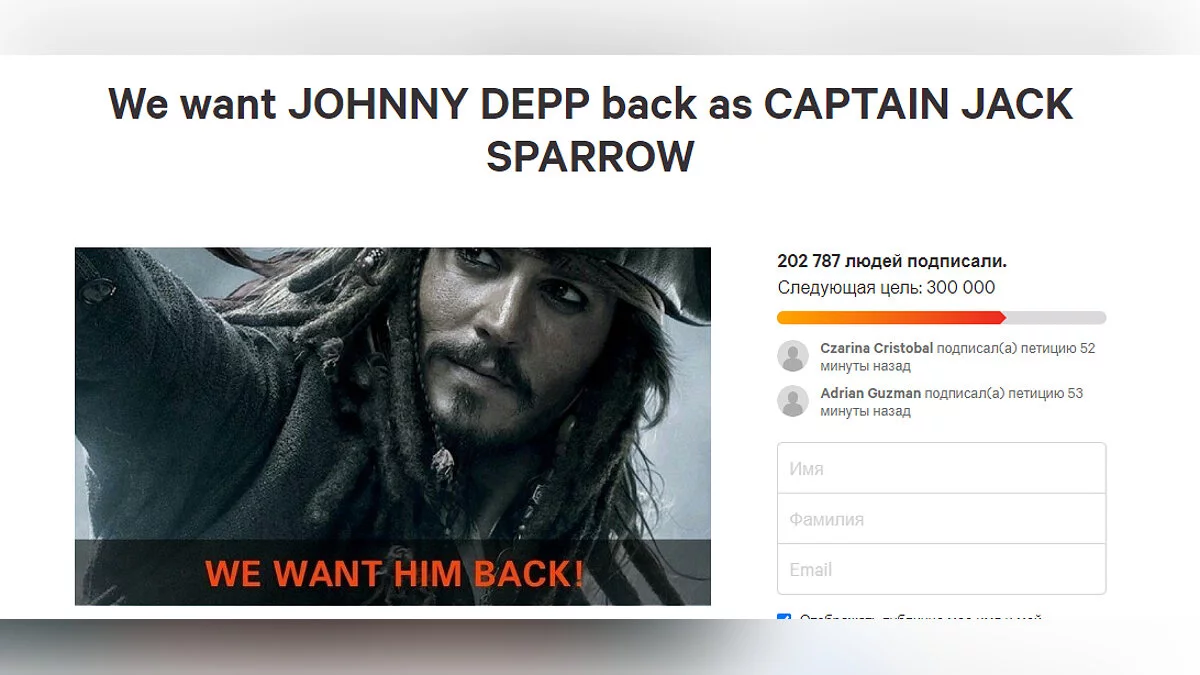This screenshot has height=675, width=1200.
Task: Click the WE WANT HIM BACK! banner
Action: (x=393, y=573)
